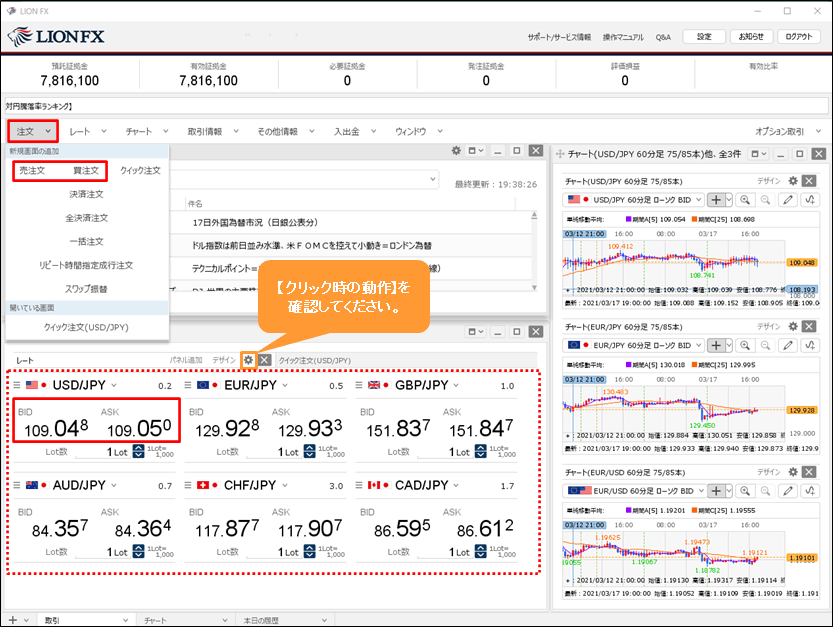Choose 一括注文 in the order menu
The width and height of the screenshot is (833, 627).
coord(87,241)
